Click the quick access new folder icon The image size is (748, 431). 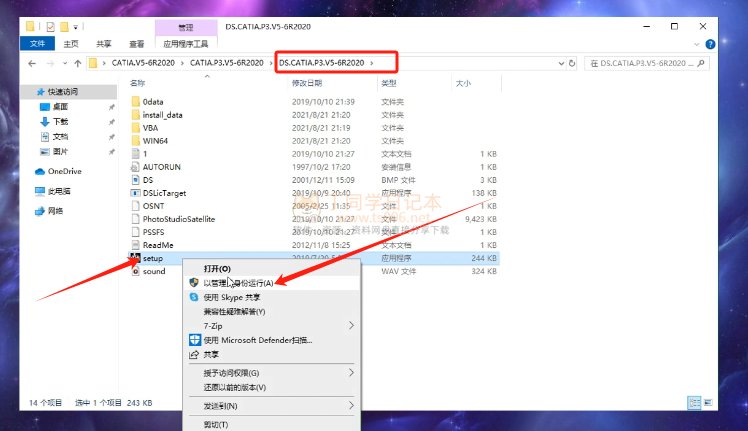coord(64,27)
